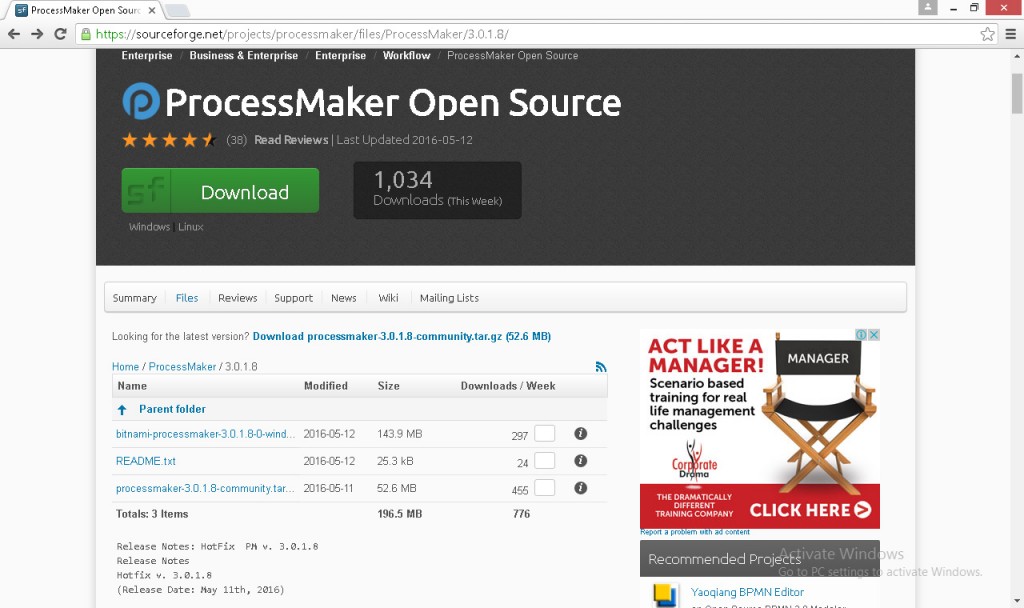Toggle the box beside bitnami-processmaker downloads
The width and height of the screenshot is (1024, 608).
click(544, 434)
